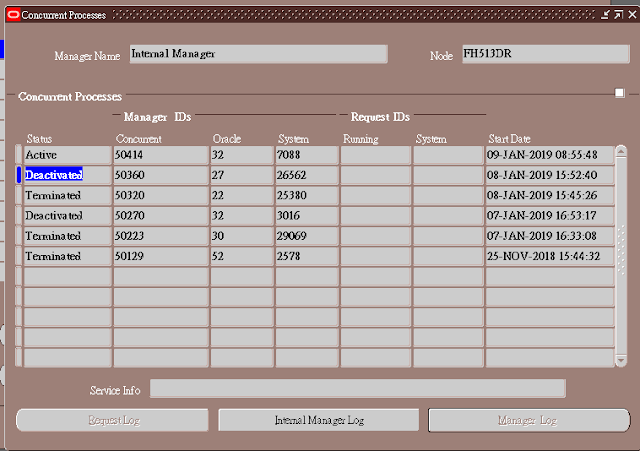Click system ID 2578

(x=307, y=256)
